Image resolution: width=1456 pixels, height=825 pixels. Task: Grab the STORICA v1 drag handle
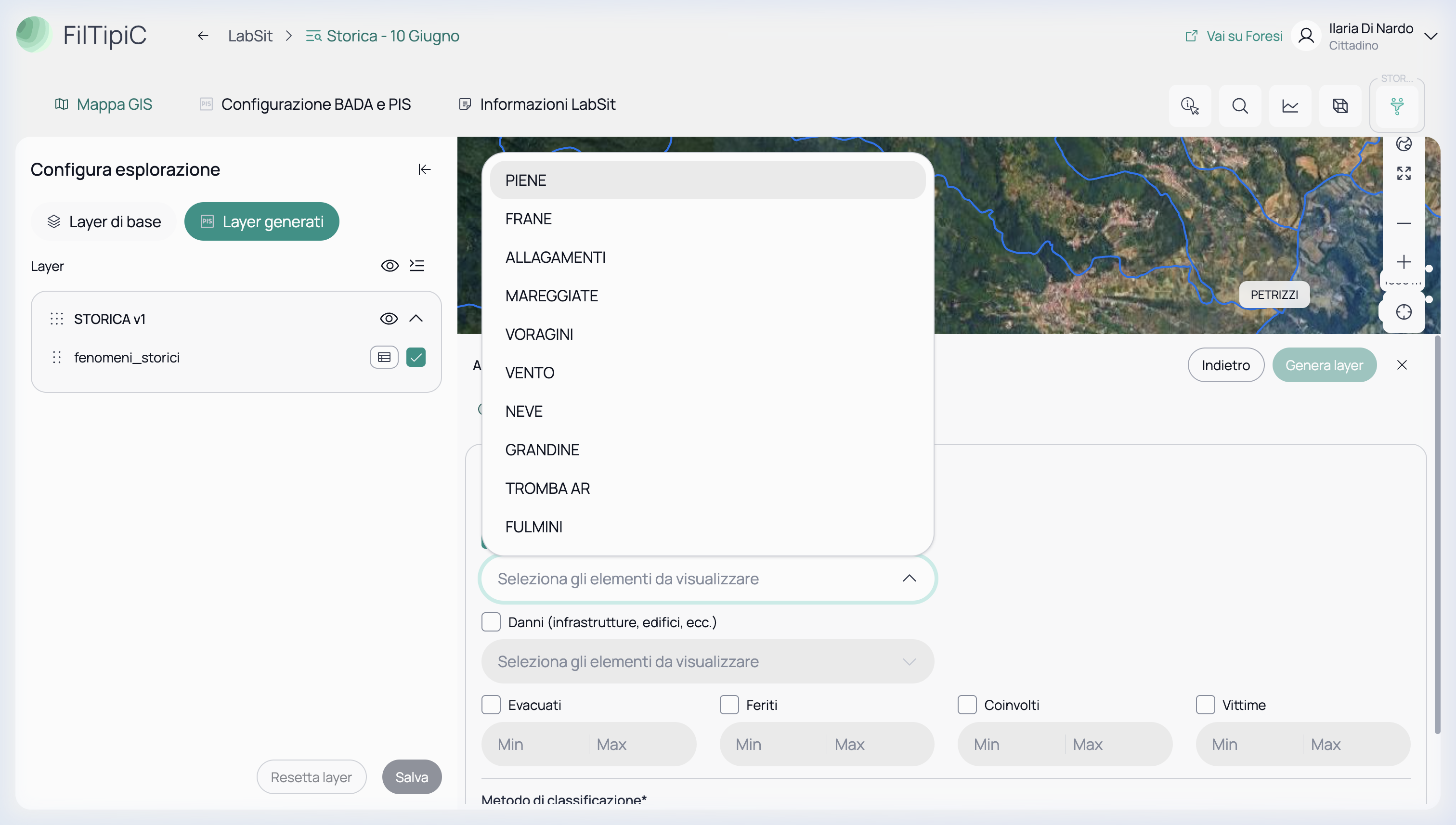pyautogui.click(x=57, y=319)
